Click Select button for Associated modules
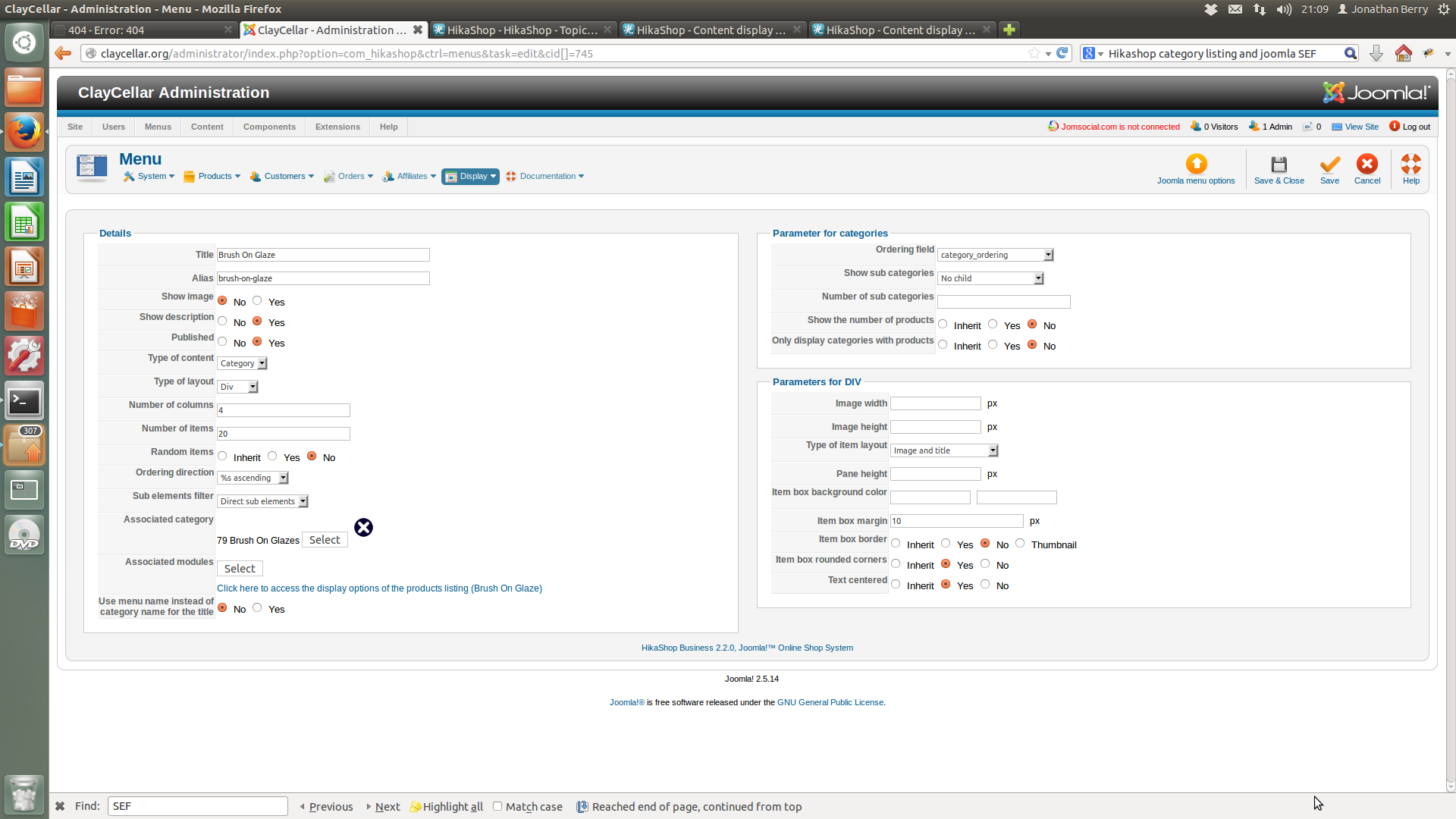Viewport: 1456px width, 819px height. [240, 569]
